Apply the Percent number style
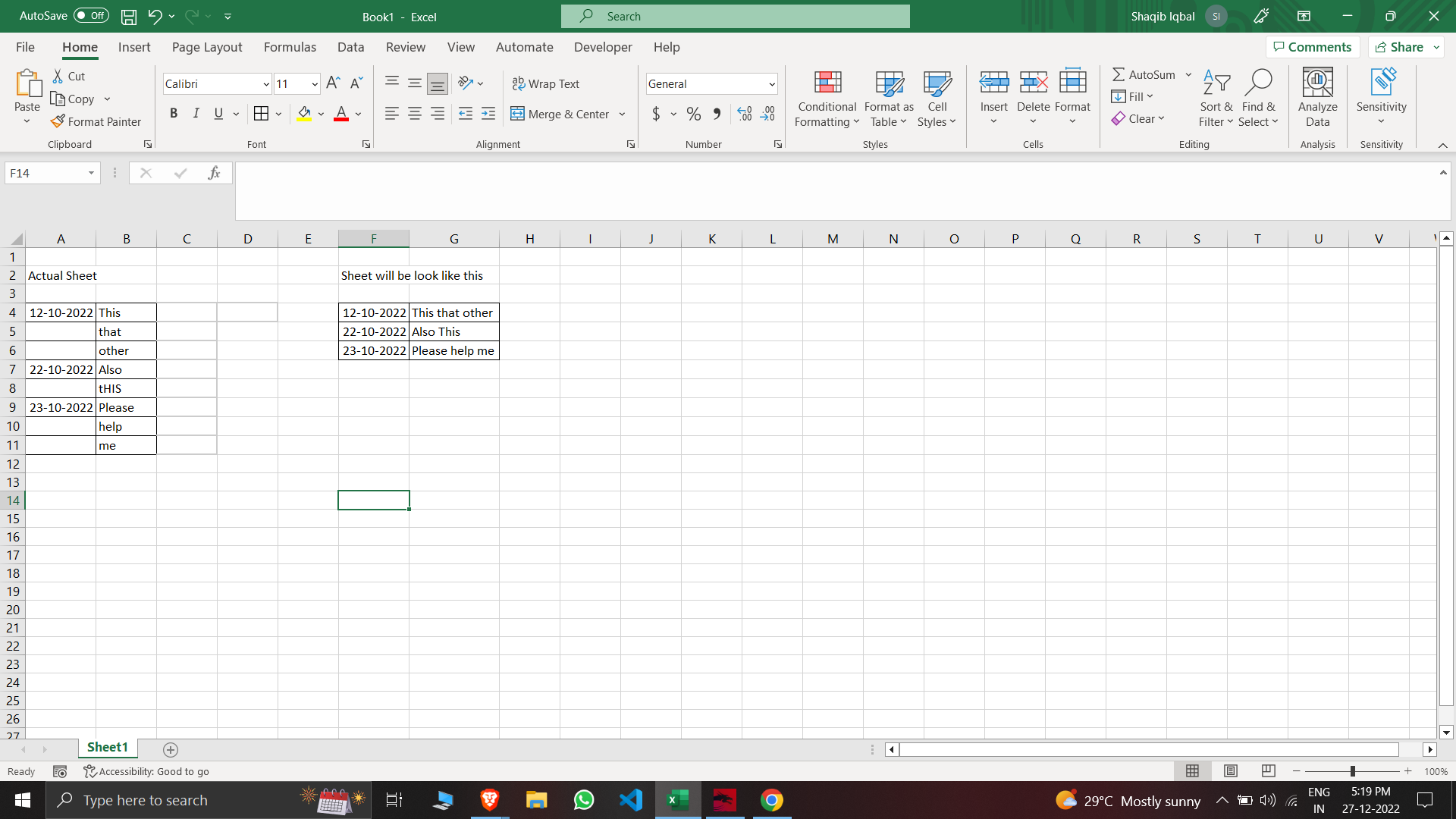This screenshot has width=1456, height=819. (693, 114)
